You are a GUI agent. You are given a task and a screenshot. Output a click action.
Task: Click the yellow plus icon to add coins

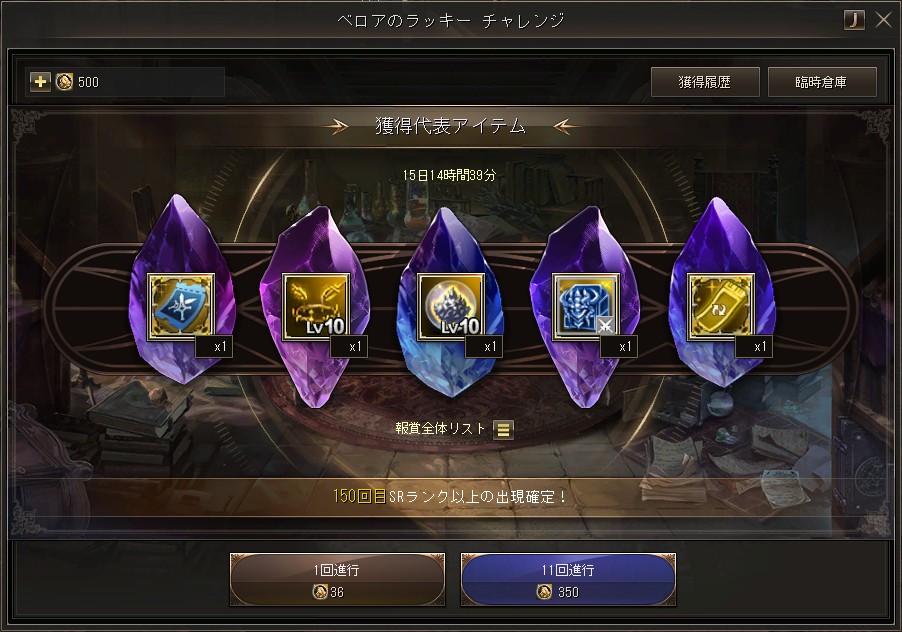pyautogui.click(x=40, y=82)
